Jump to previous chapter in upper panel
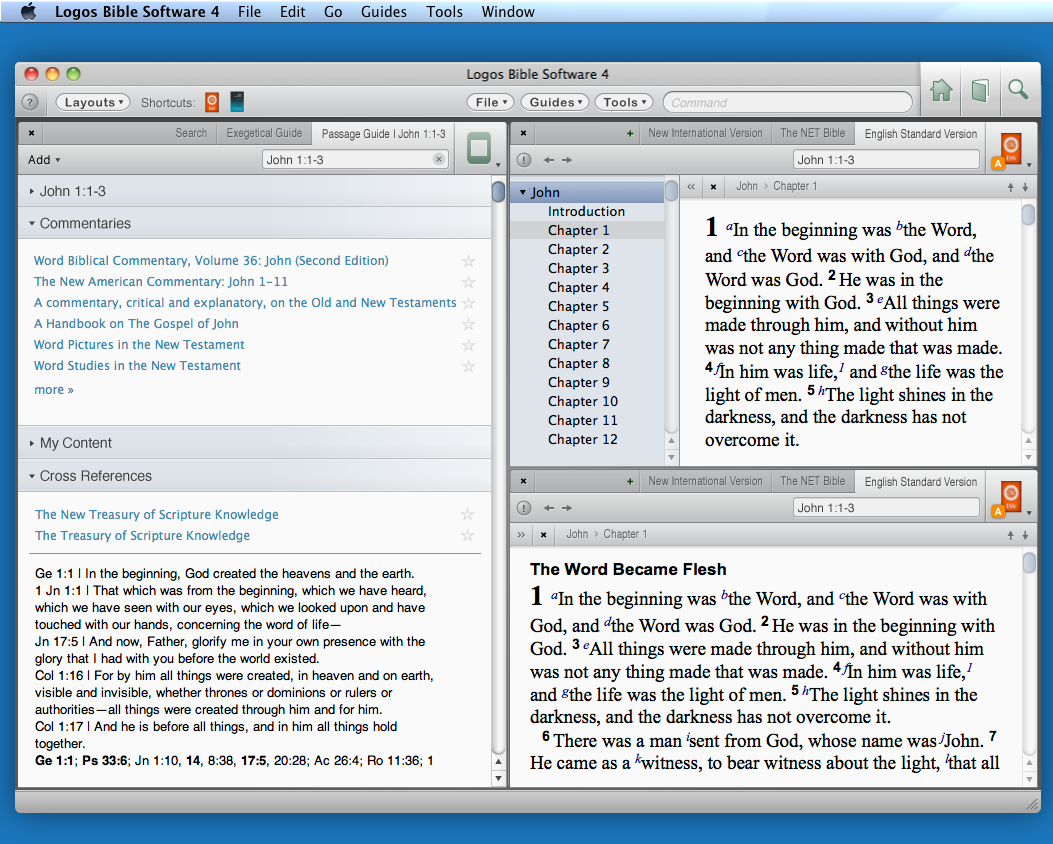 click(x=1010, y=187)
